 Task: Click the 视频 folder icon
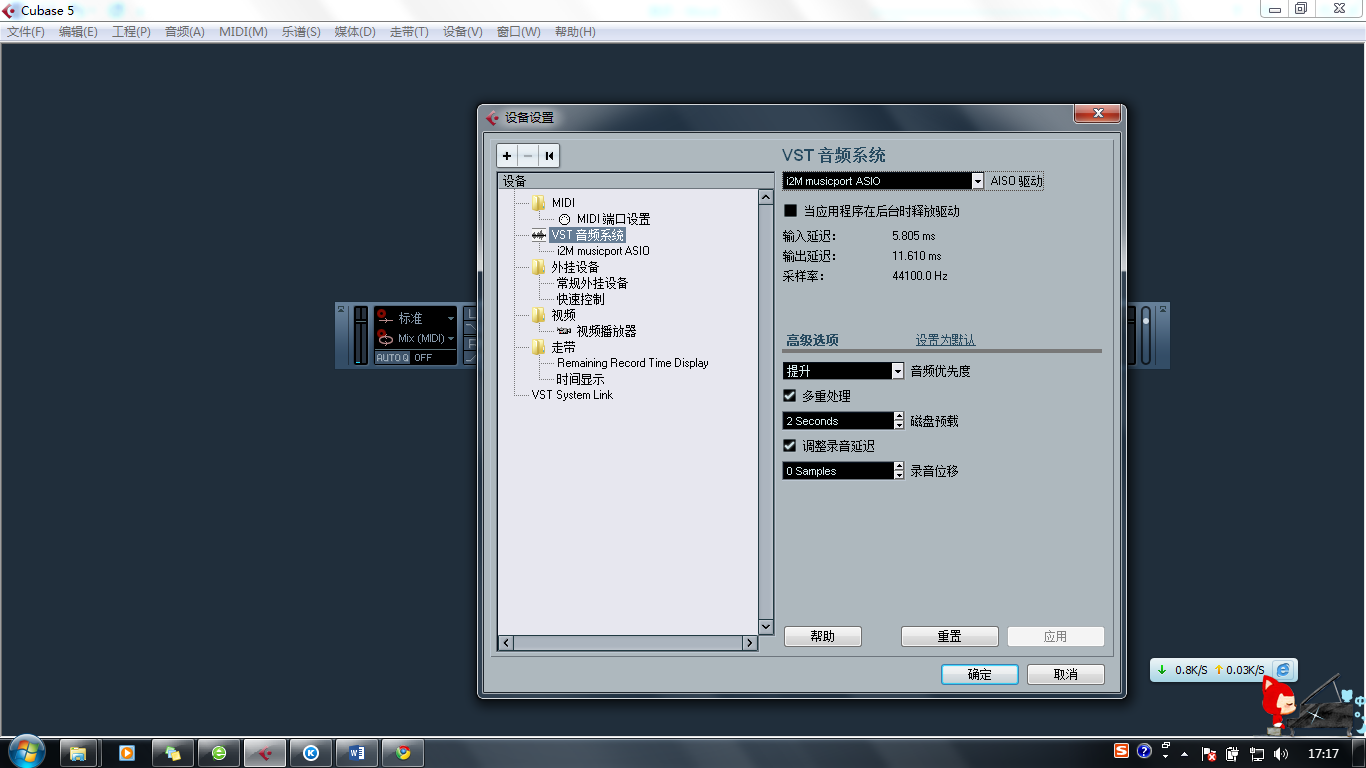(539, 315)
